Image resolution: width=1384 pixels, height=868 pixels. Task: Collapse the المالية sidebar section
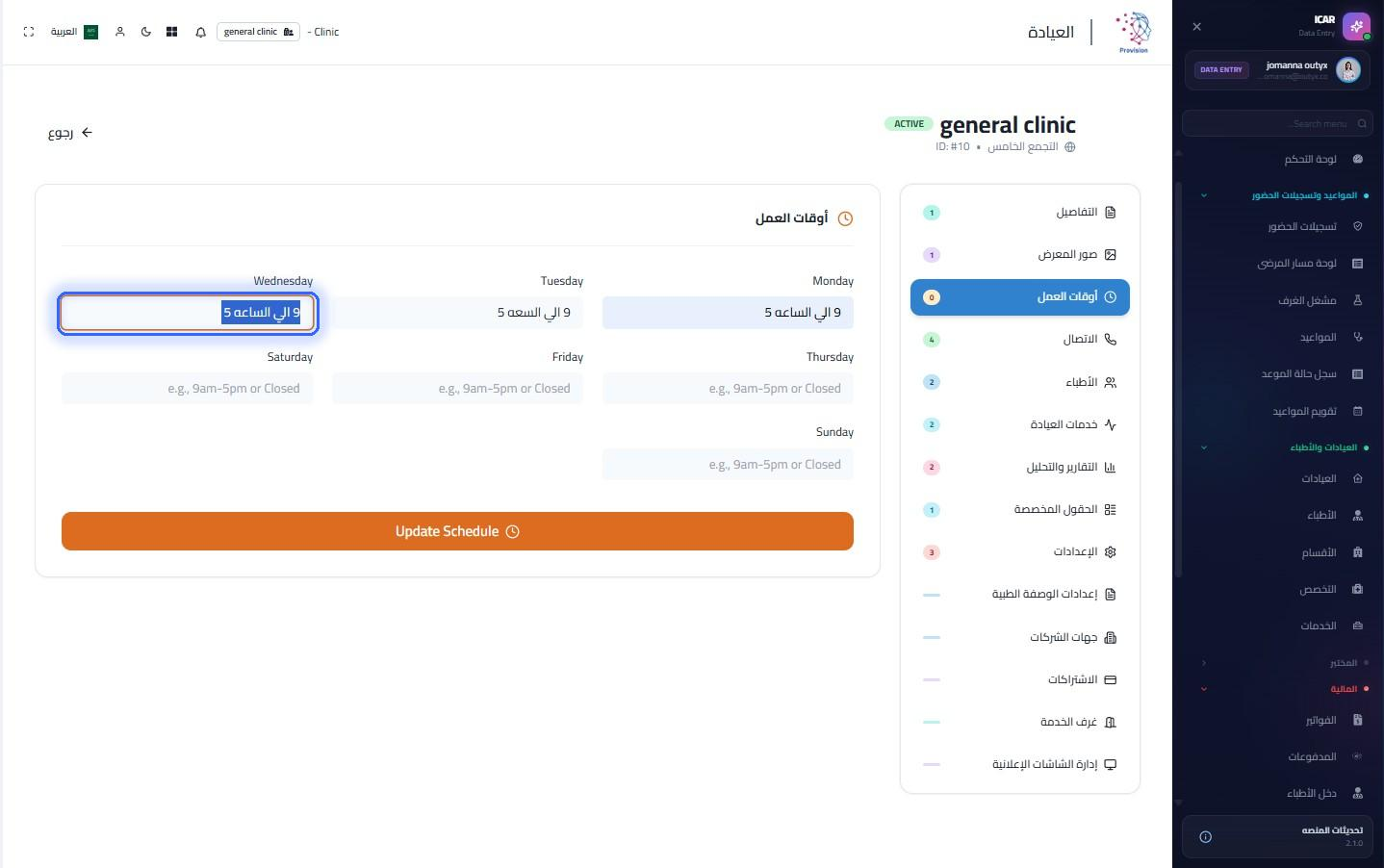pyautogui.click(x=1203, y=689)
